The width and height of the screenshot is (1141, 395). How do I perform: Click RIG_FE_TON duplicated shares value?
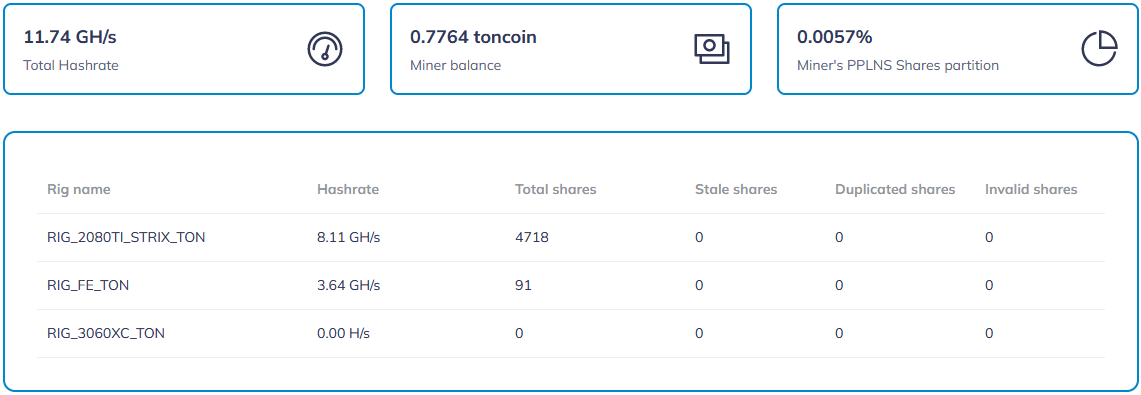[839, 285]
